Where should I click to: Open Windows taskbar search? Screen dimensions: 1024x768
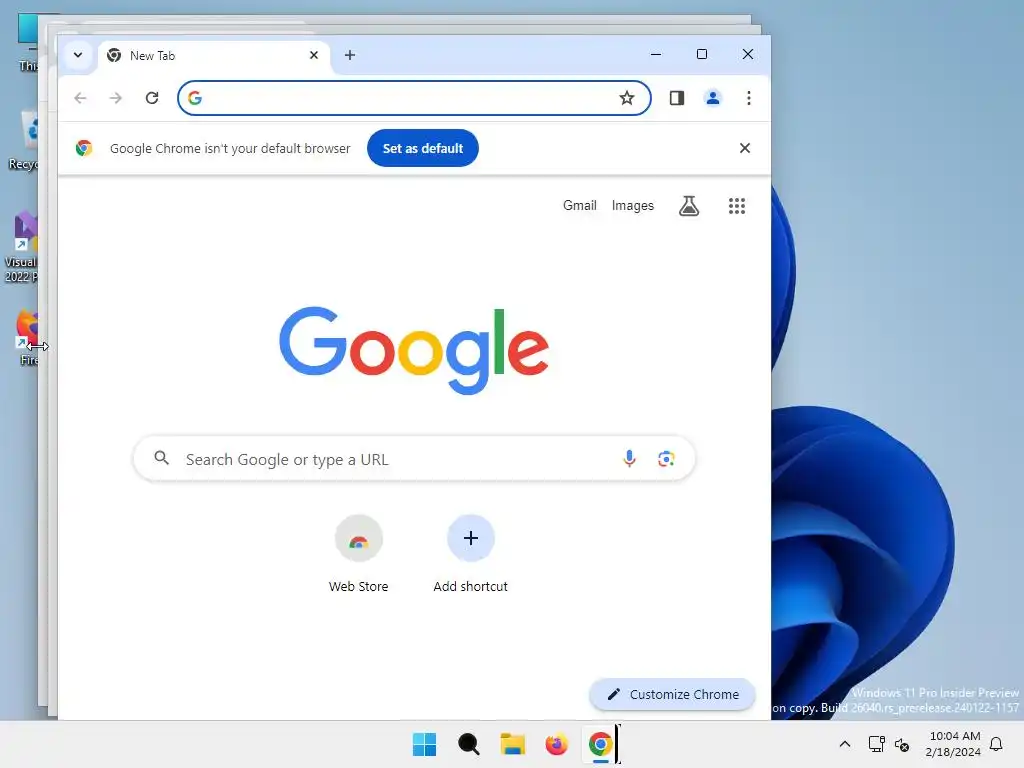(x=468, y=744)
